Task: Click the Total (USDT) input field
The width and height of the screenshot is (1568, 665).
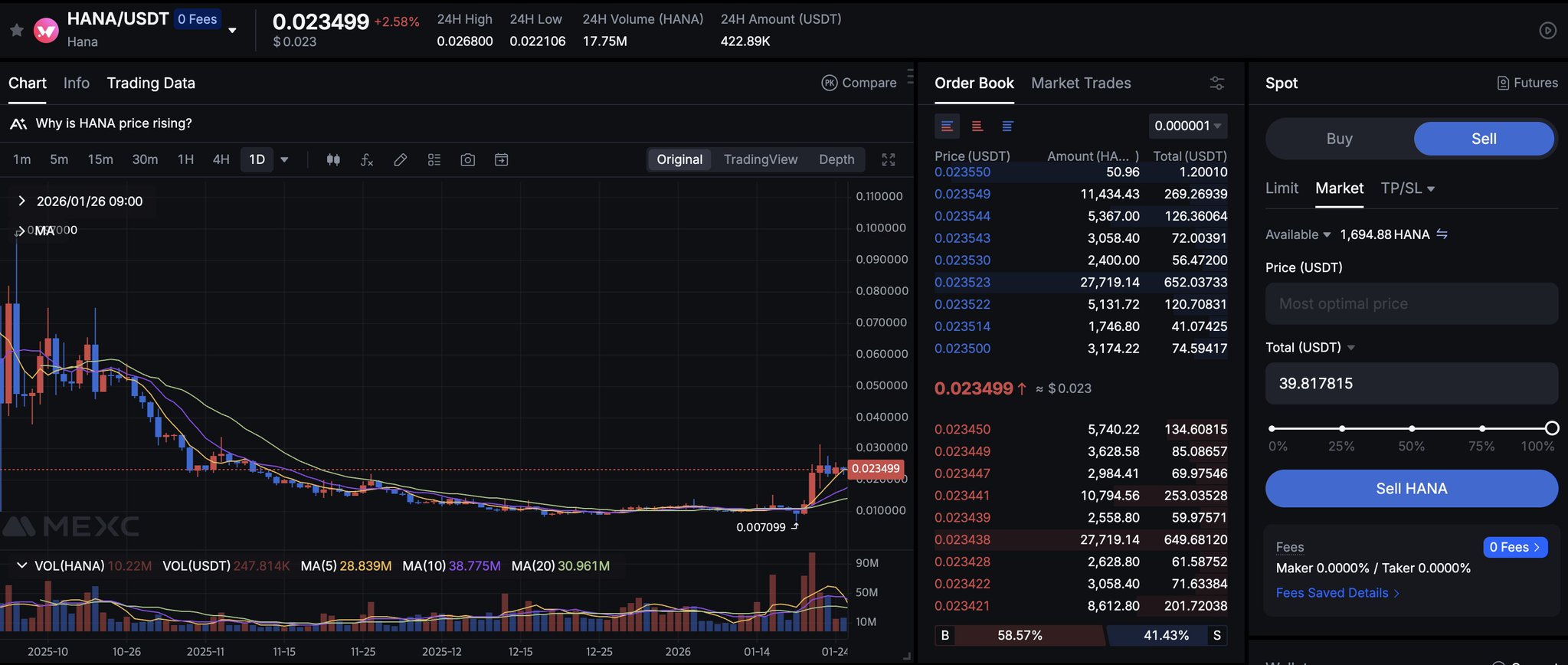Action: (1411, 383)
